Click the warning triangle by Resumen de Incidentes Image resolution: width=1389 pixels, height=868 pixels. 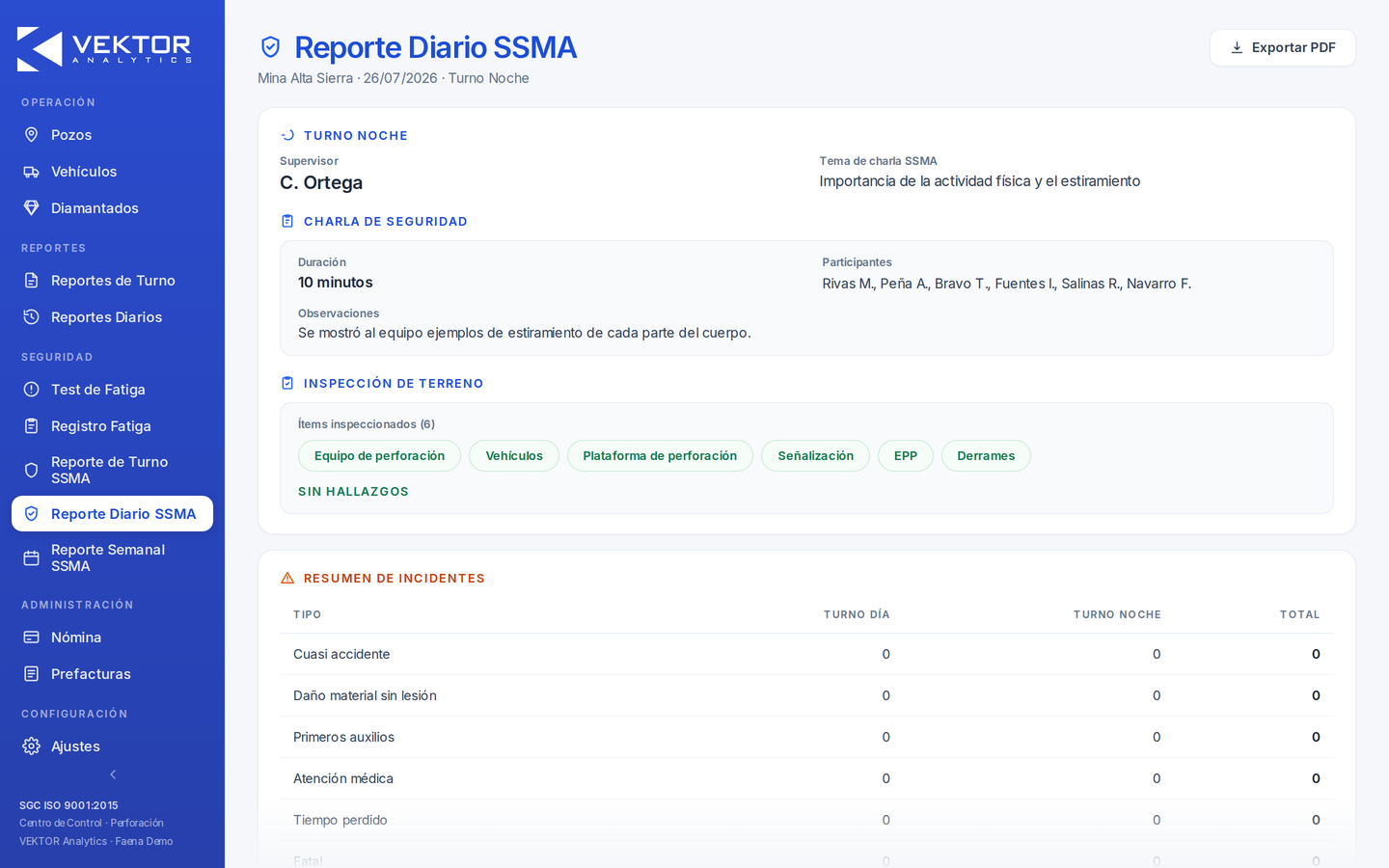coord(287,579)
